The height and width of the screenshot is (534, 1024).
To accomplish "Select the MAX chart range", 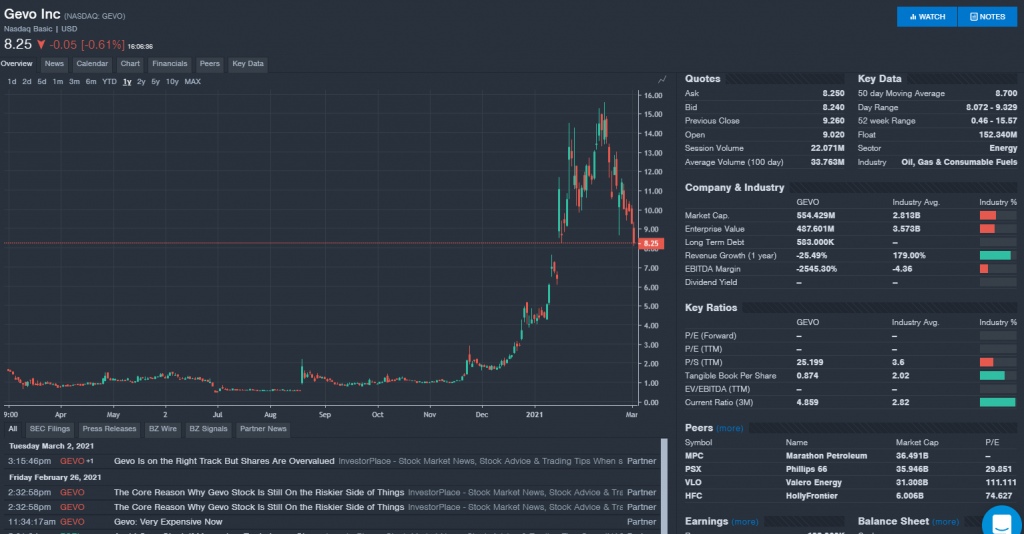I will pyautogui.click(x=193, y=82).
